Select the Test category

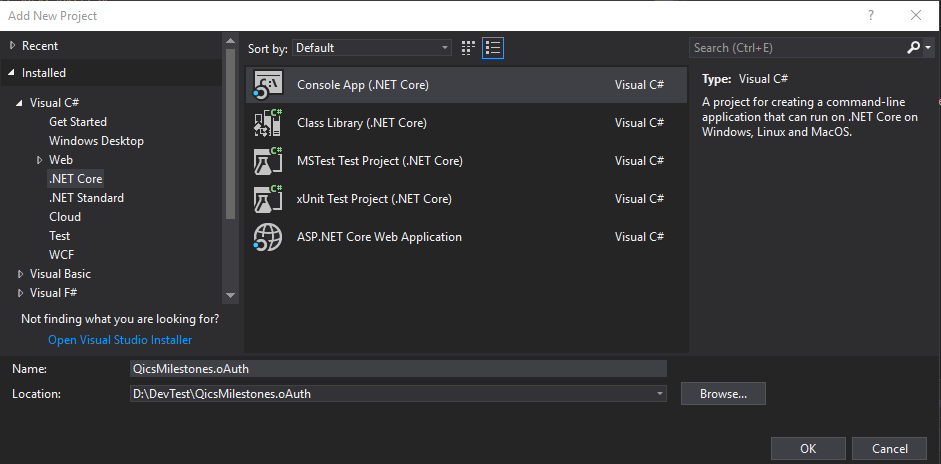(59, 236)
